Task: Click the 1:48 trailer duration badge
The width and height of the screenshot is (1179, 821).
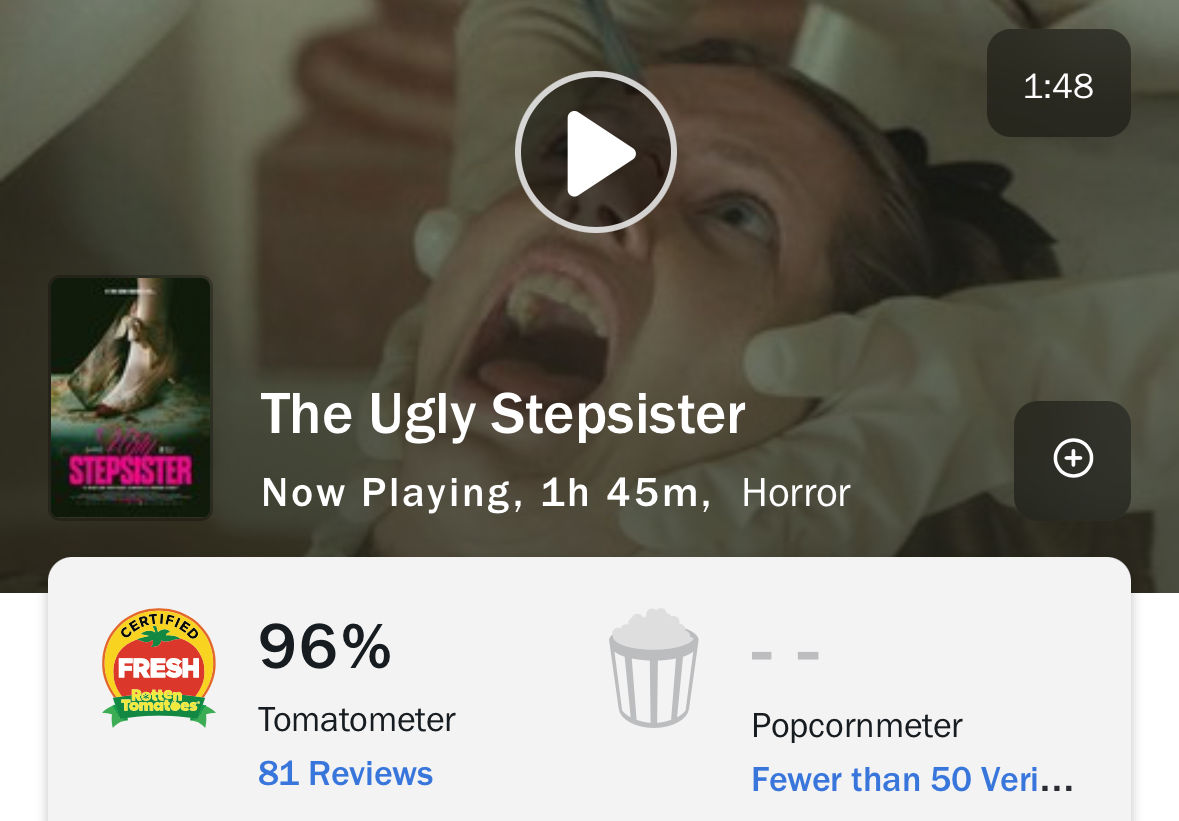Action: (x=1058, y=84)
